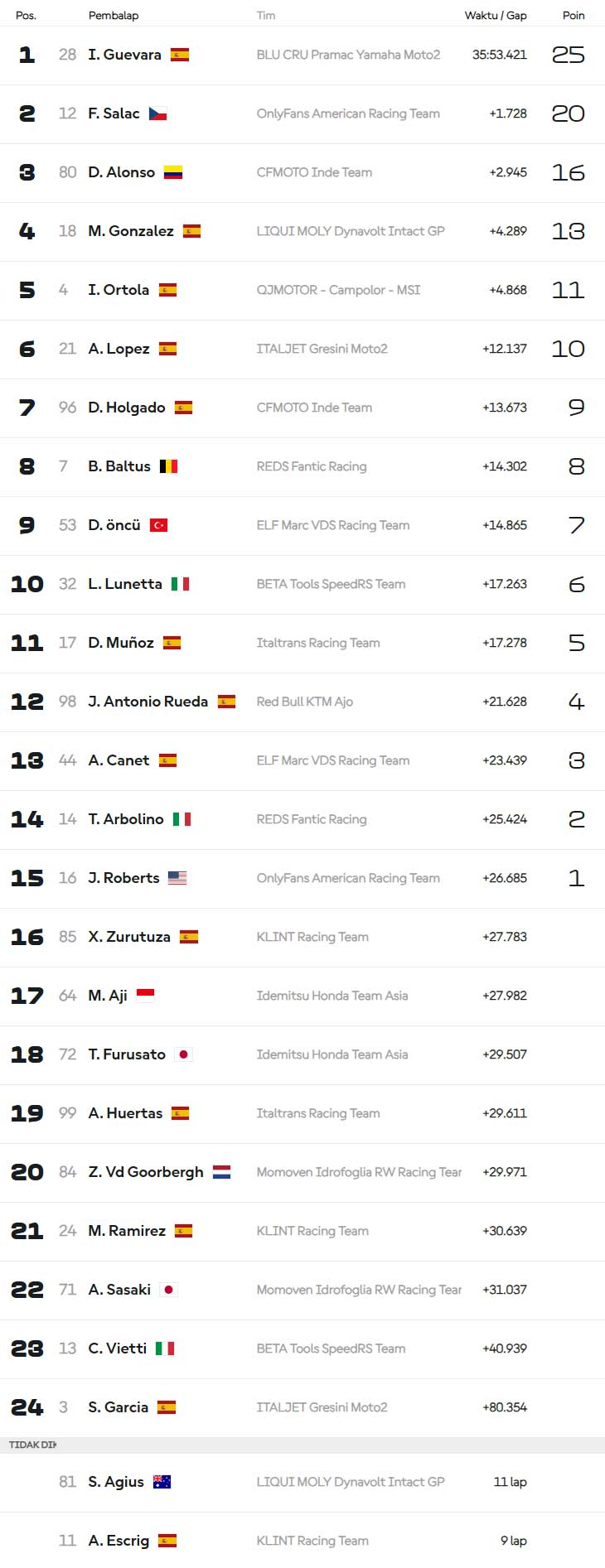Open the Red Bull KTM Ajo team entry

(x=305, y=702)
